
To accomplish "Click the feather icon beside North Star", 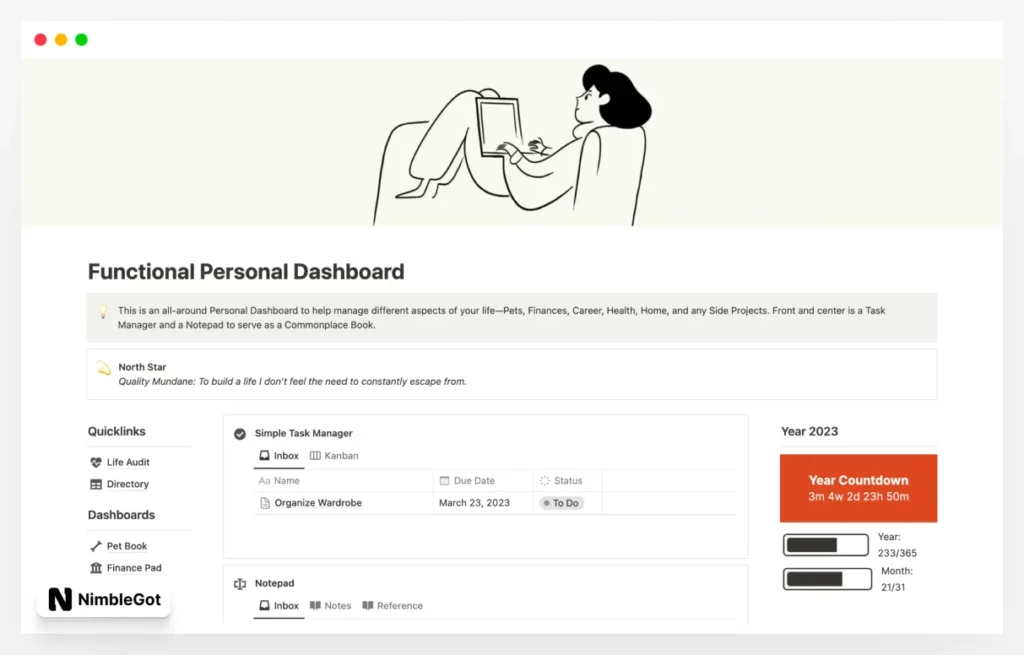I will (x=103, y=367).
